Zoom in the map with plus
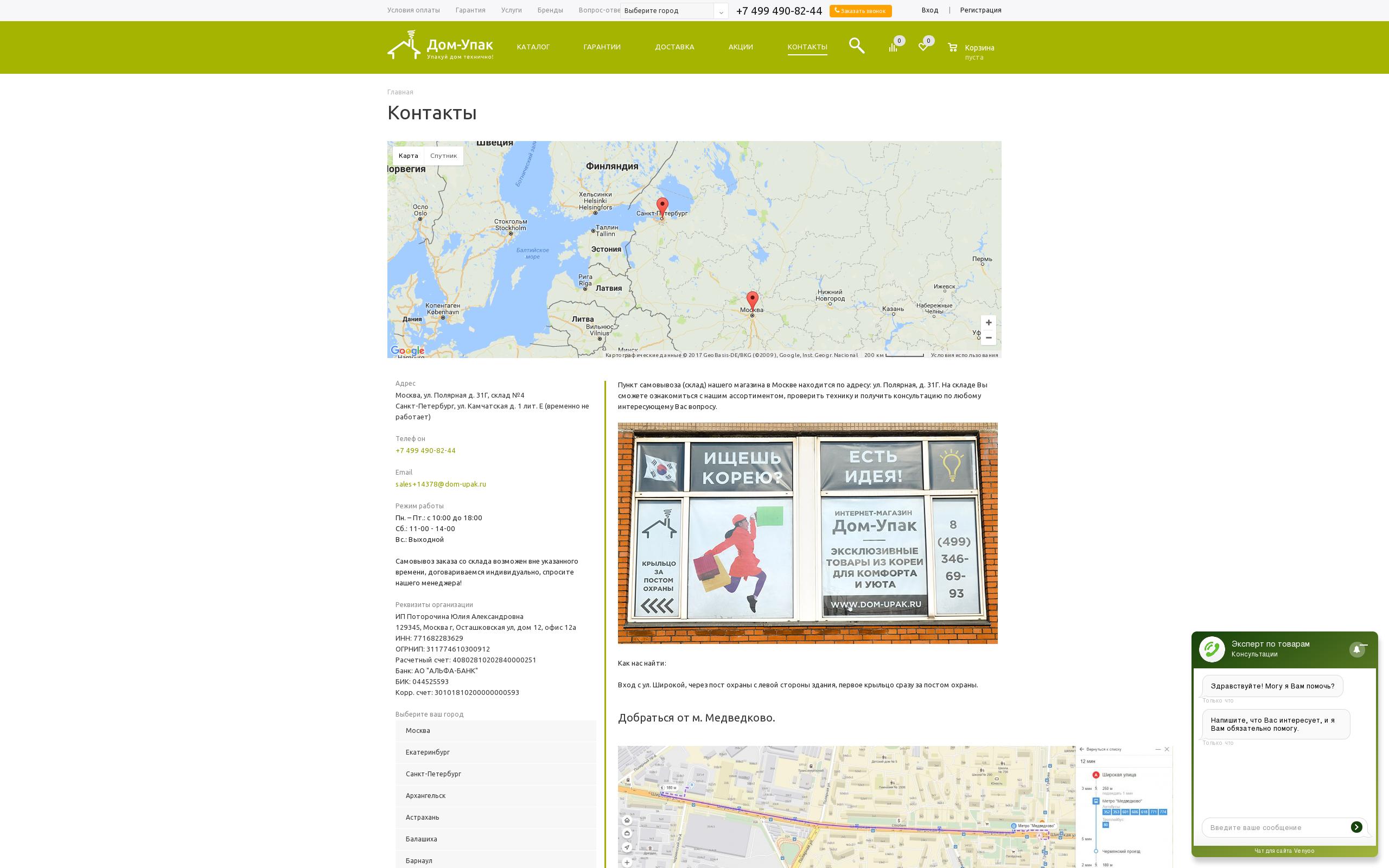This screenshot has width=1389, height=868. pyautogui.click(x=989, y=323)
